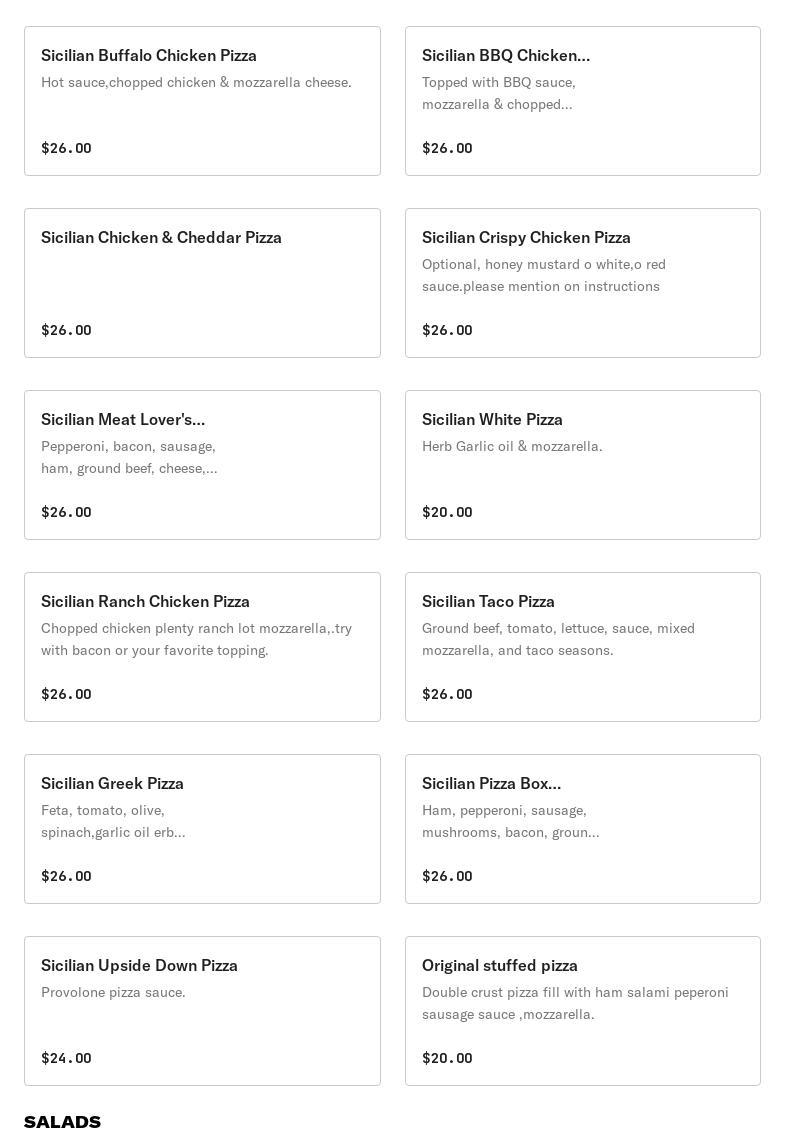Click the $24.00 price of Upside Down Pizza
This screenshot has width=785, height=1138.
(x=66, y=1058)
